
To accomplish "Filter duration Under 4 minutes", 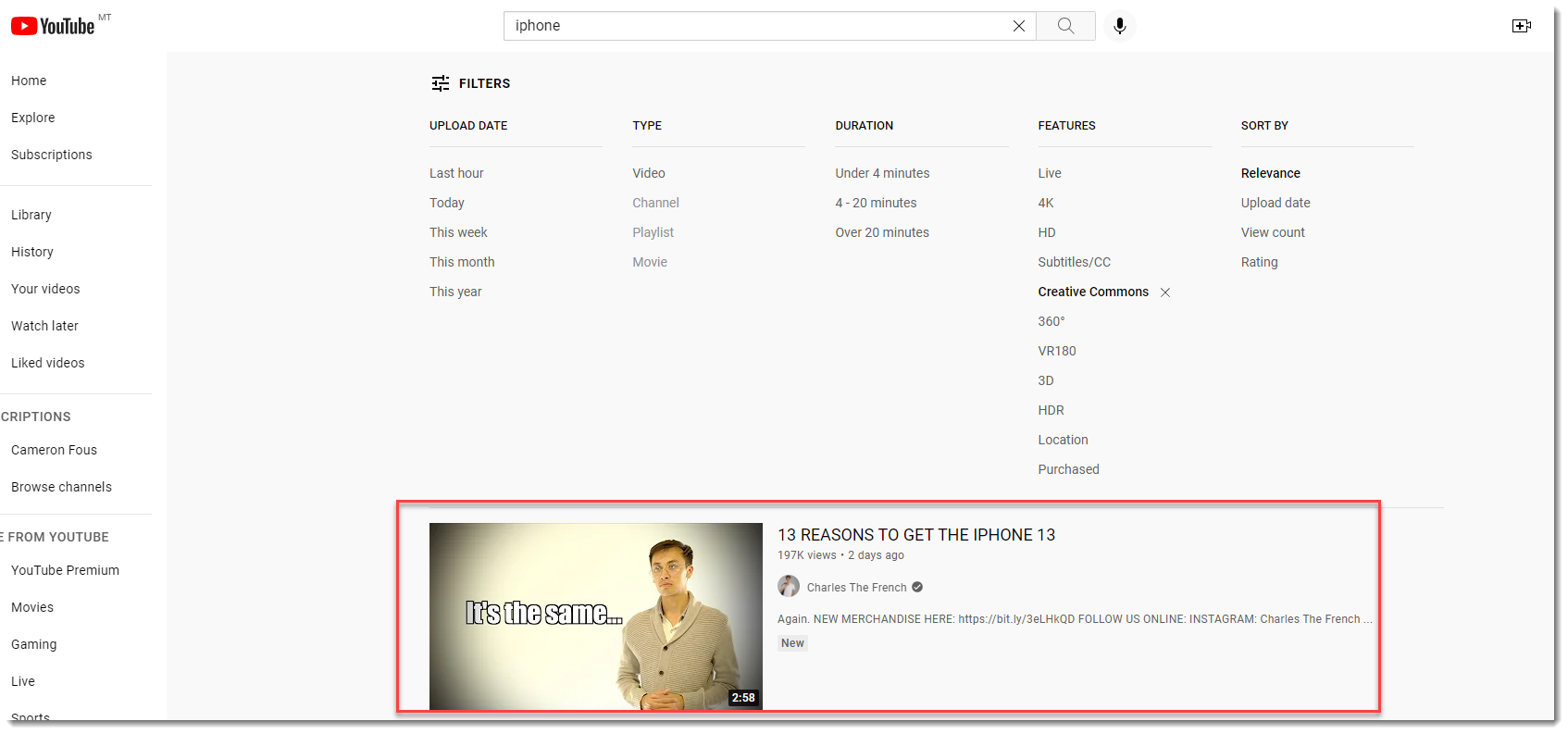I will pos(882,173).
